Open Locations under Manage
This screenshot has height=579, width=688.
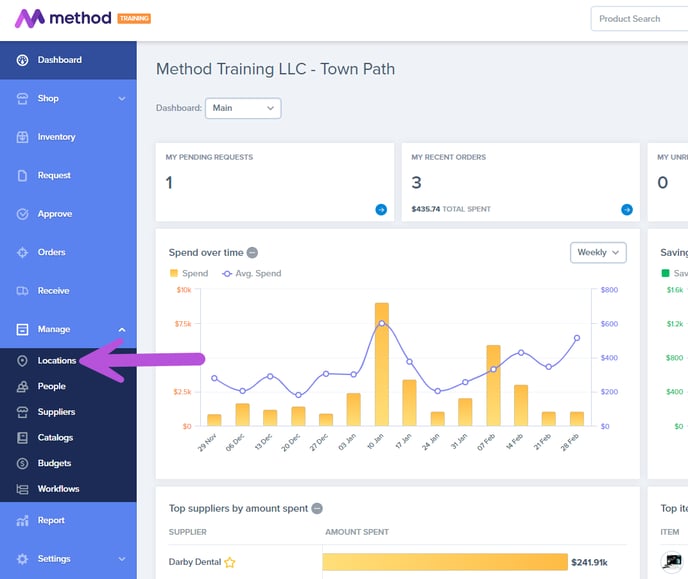(x=57, y=361)
